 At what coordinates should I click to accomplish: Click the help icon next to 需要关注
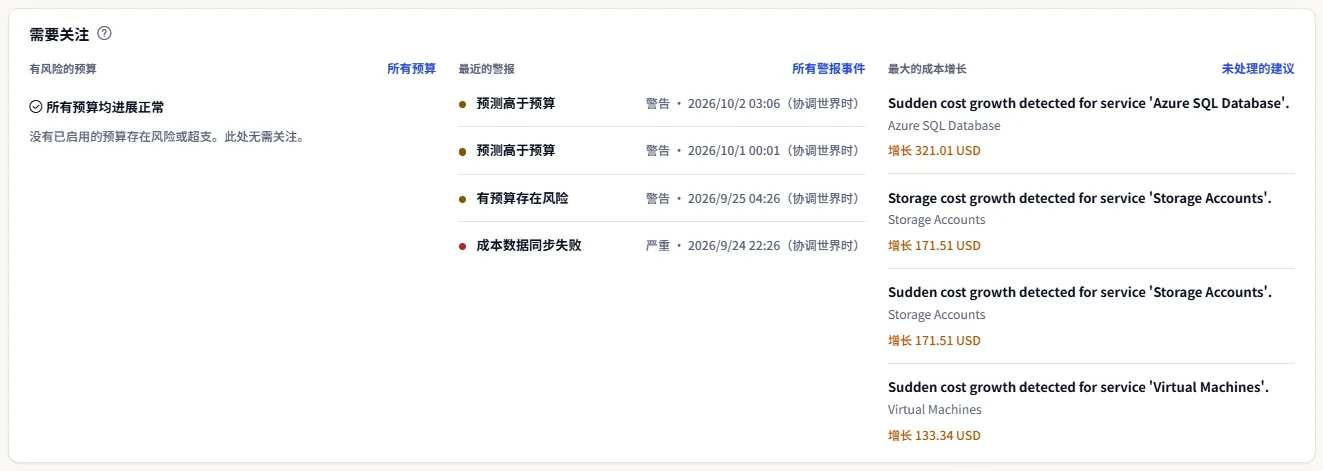(x=104, y=33)
